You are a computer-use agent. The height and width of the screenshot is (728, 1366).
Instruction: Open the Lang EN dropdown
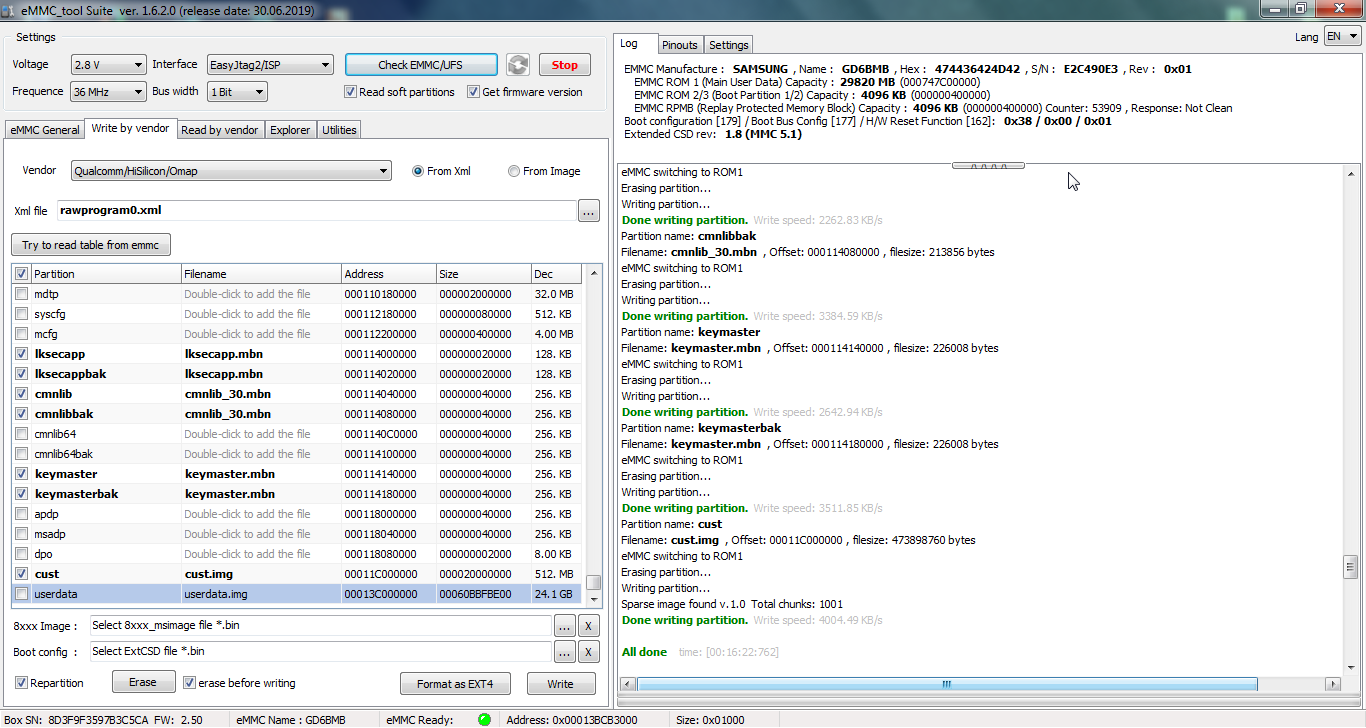(x=1342, y=36)
